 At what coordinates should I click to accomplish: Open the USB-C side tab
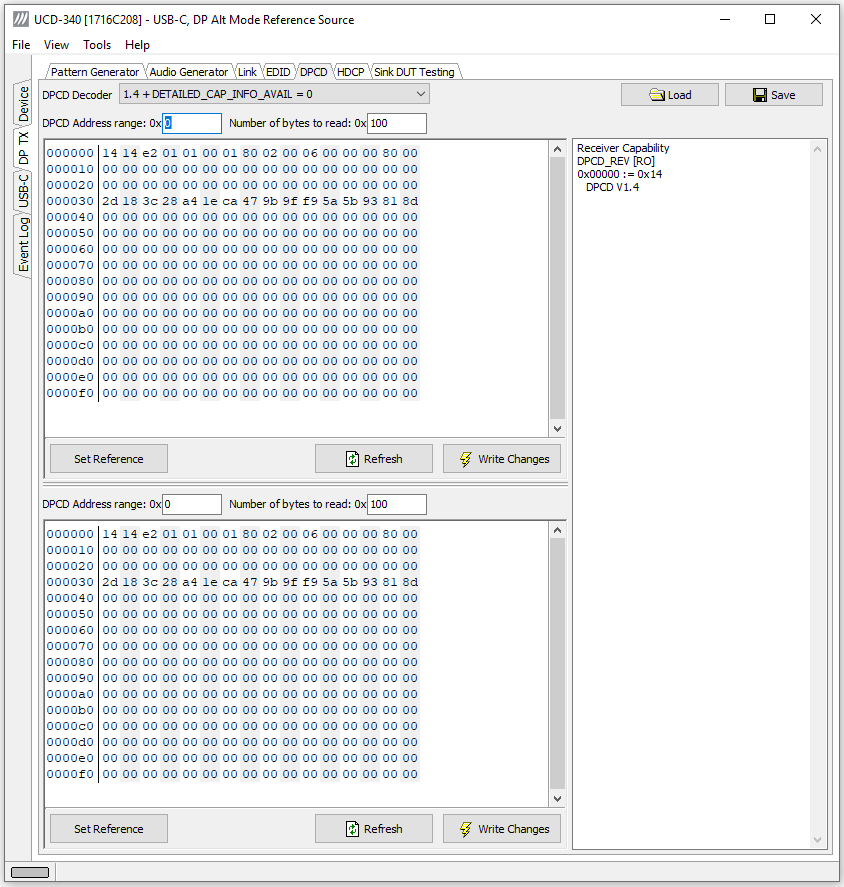pos(23,190)
